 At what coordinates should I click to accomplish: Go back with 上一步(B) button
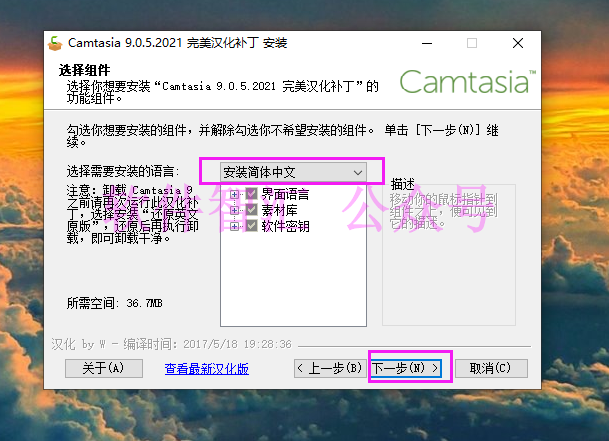[x=330, y=368]
